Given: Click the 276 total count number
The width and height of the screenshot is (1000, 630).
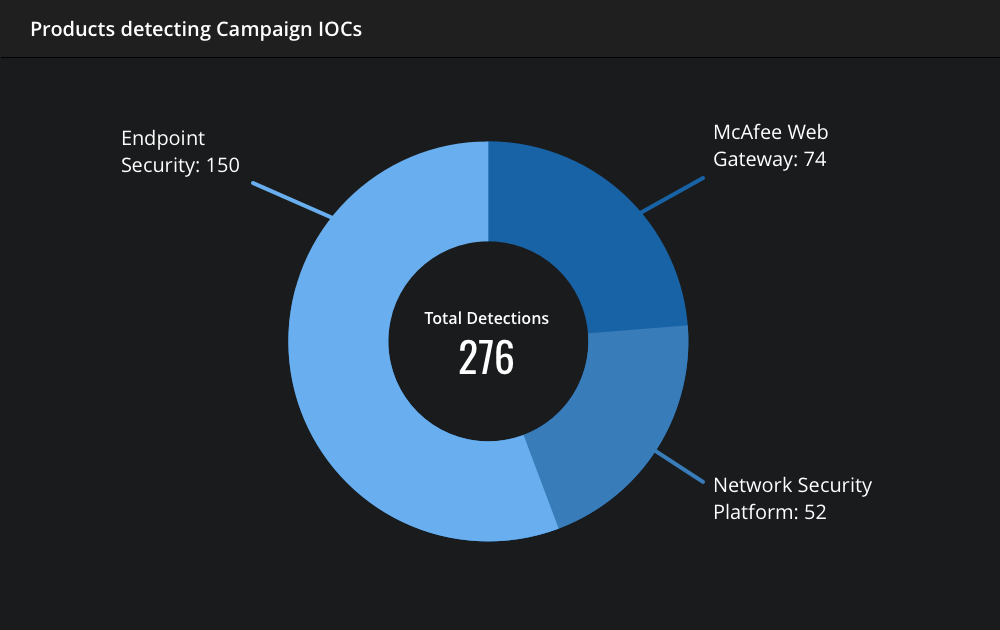Looking at the screenshot, I should (x=487, y=358).
